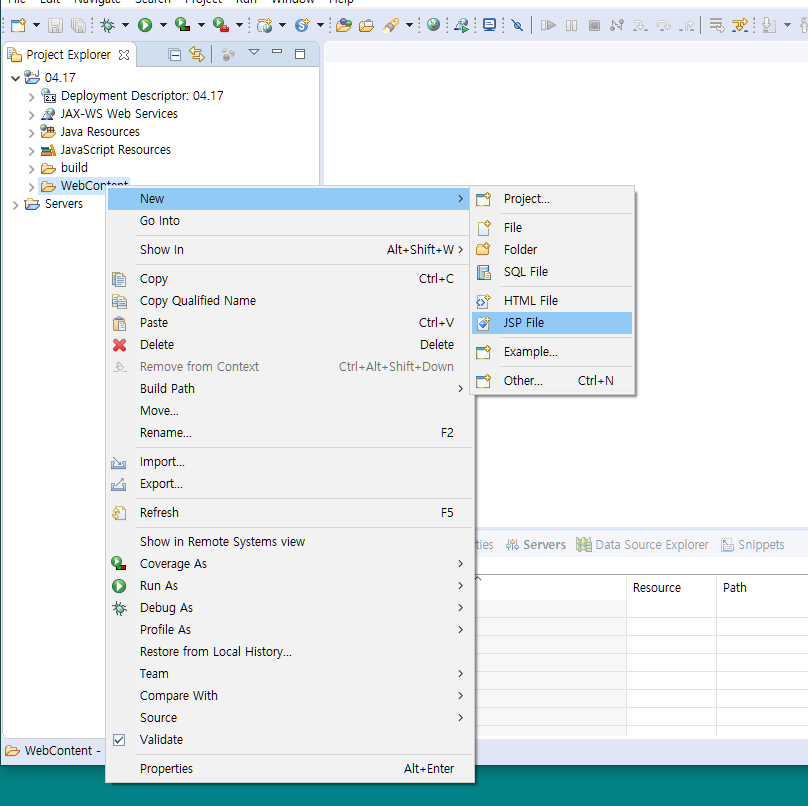
Task: Toggle Link with Editor in Project Explorer
Action: (197, 54)
